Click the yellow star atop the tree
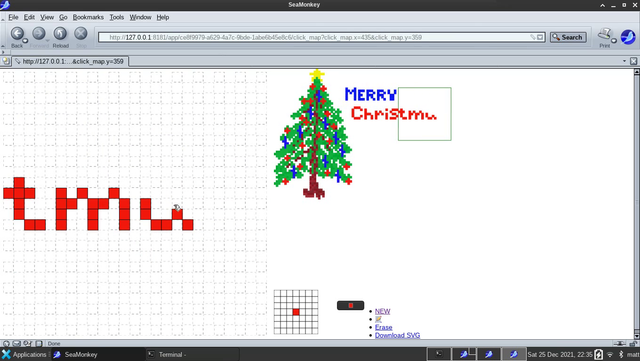This screenshot has width=640, height=361. (x=317, y=75)
